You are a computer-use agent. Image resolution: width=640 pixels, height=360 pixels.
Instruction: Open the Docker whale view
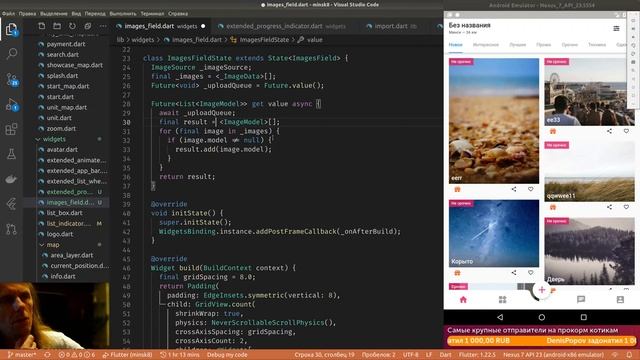click(11, 179)
